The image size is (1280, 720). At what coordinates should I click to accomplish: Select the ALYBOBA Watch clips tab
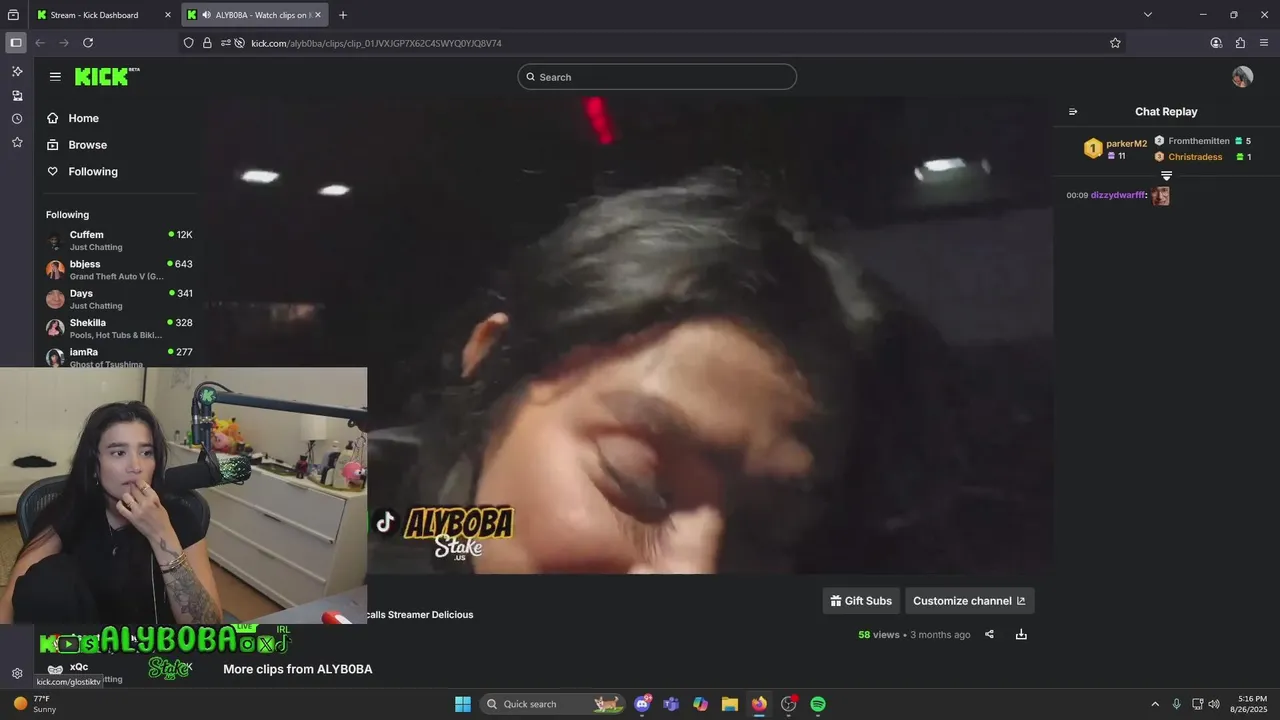(255, 15)
